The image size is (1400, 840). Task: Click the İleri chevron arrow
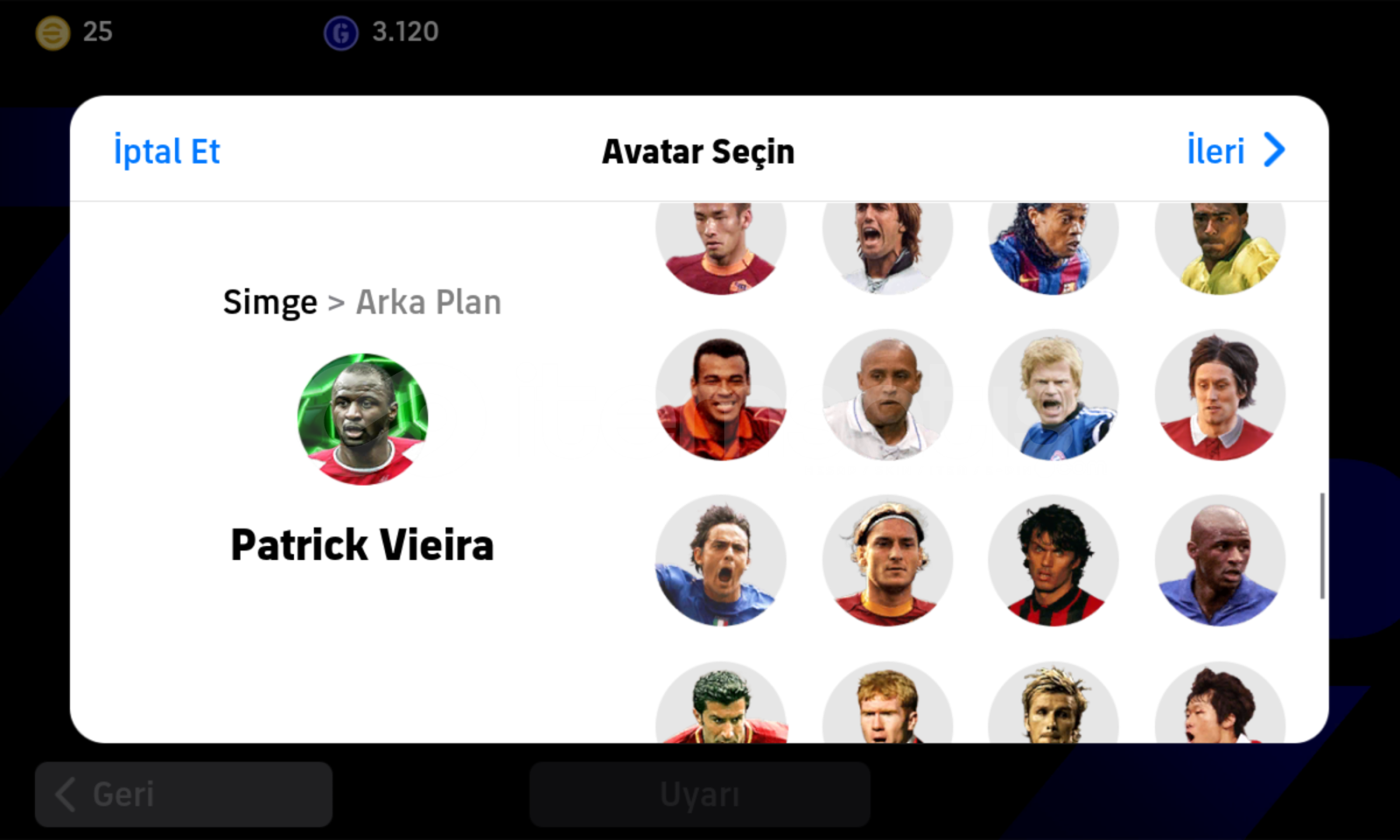click(x=1274, y=150)
